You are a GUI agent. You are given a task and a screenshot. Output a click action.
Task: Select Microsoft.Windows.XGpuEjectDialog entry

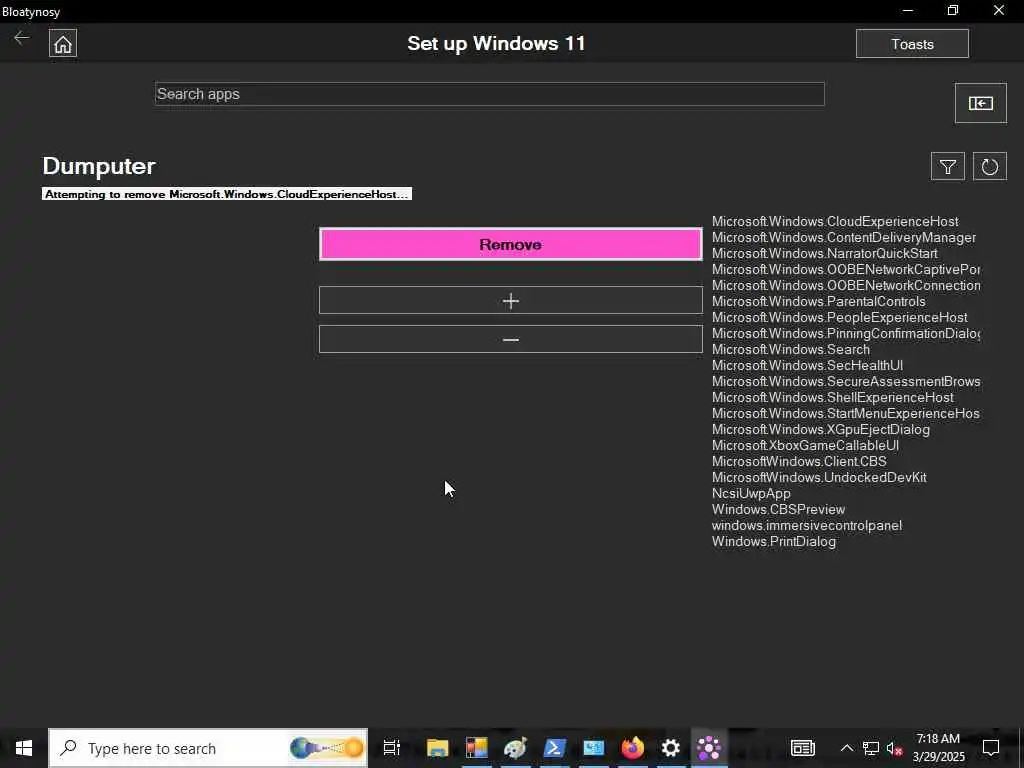click(820, 430)
